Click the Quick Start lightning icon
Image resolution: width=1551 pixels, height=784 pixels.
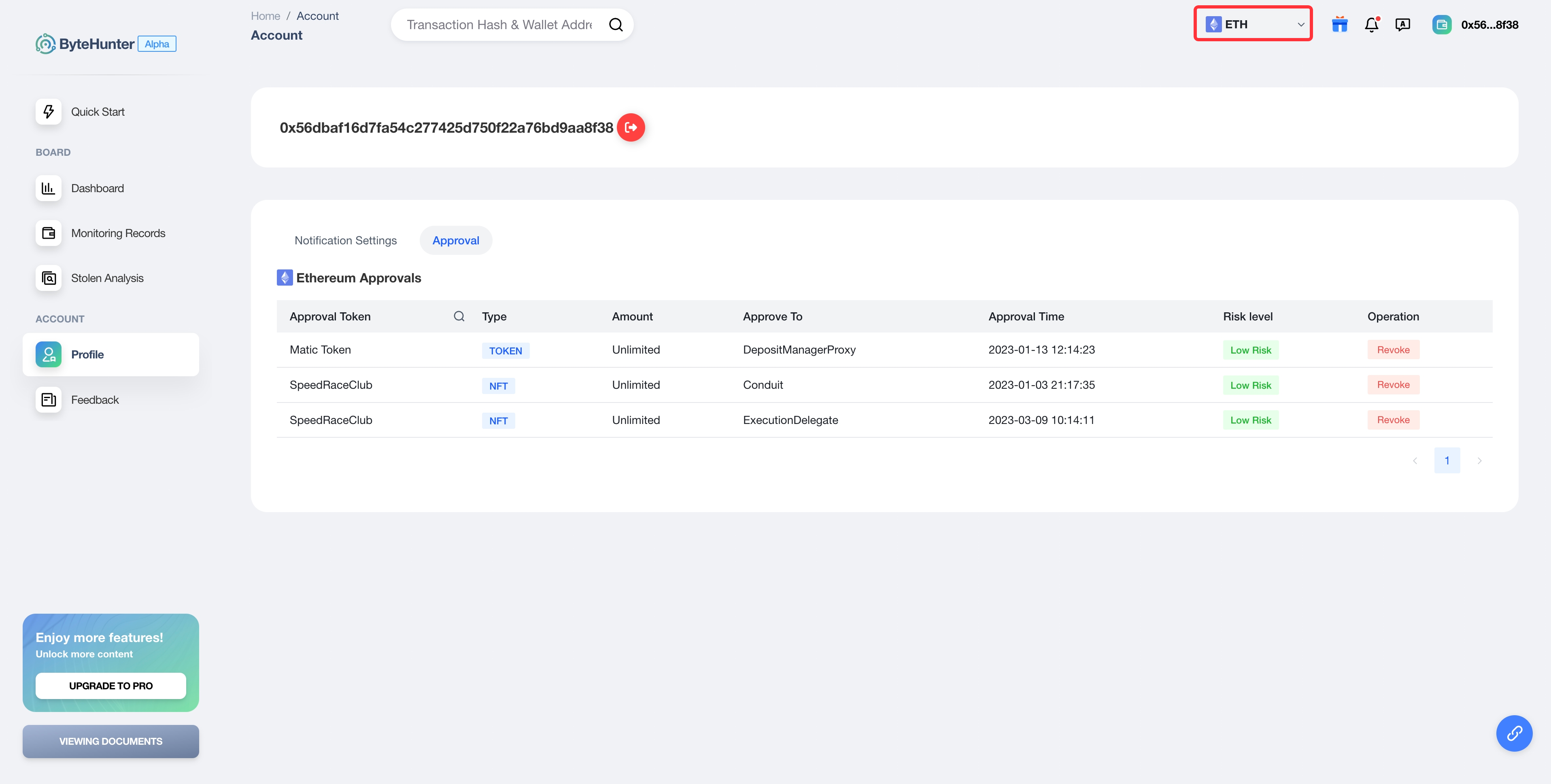(x=48, y=112)
